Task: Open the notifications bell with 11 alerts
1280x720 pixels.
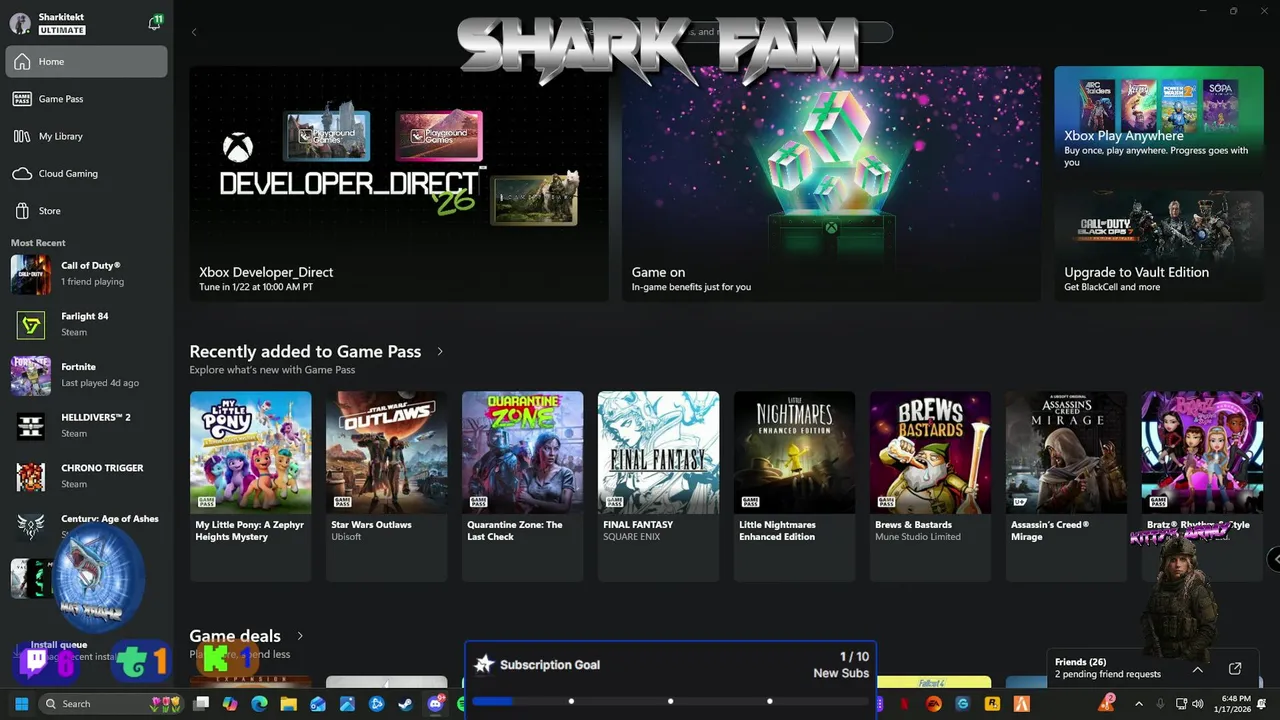Action: click(x=154, y=22)
